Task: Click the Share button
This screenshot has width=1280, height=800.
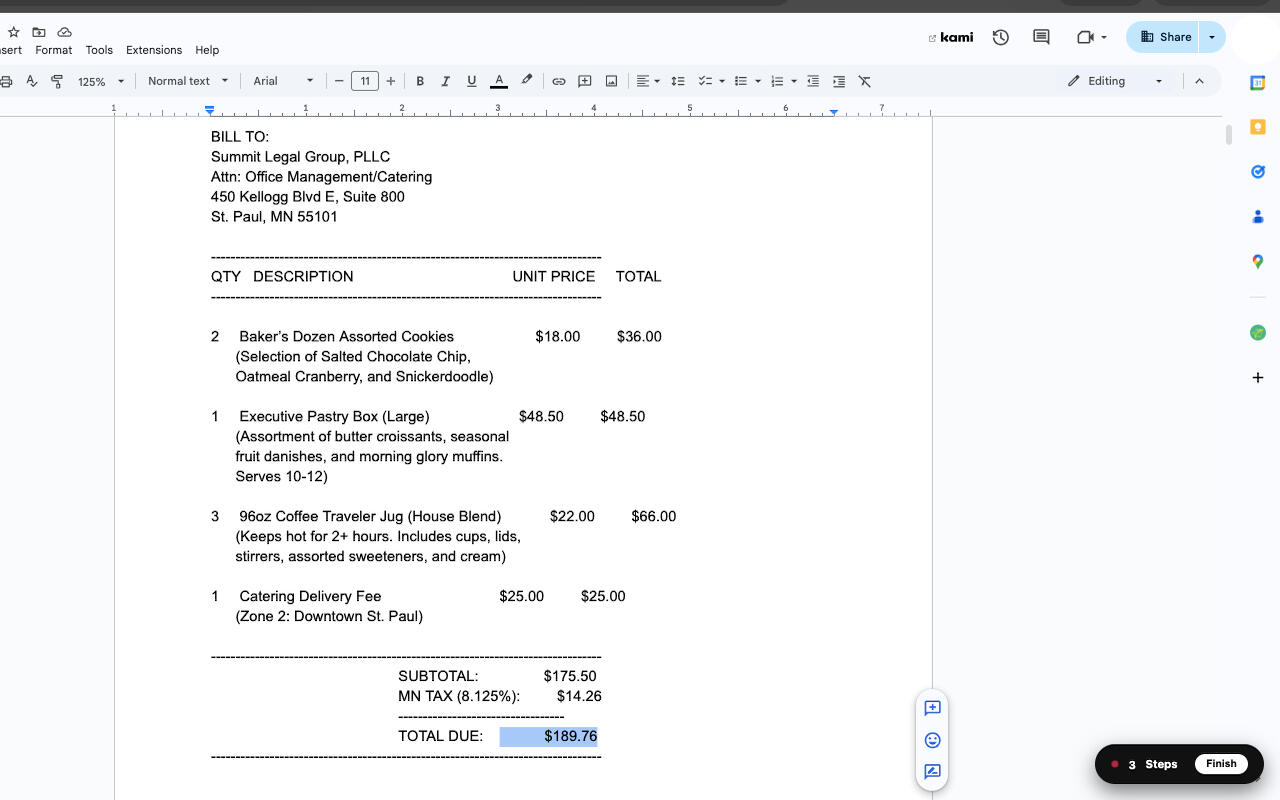Action: click(x=1165, y=37)
